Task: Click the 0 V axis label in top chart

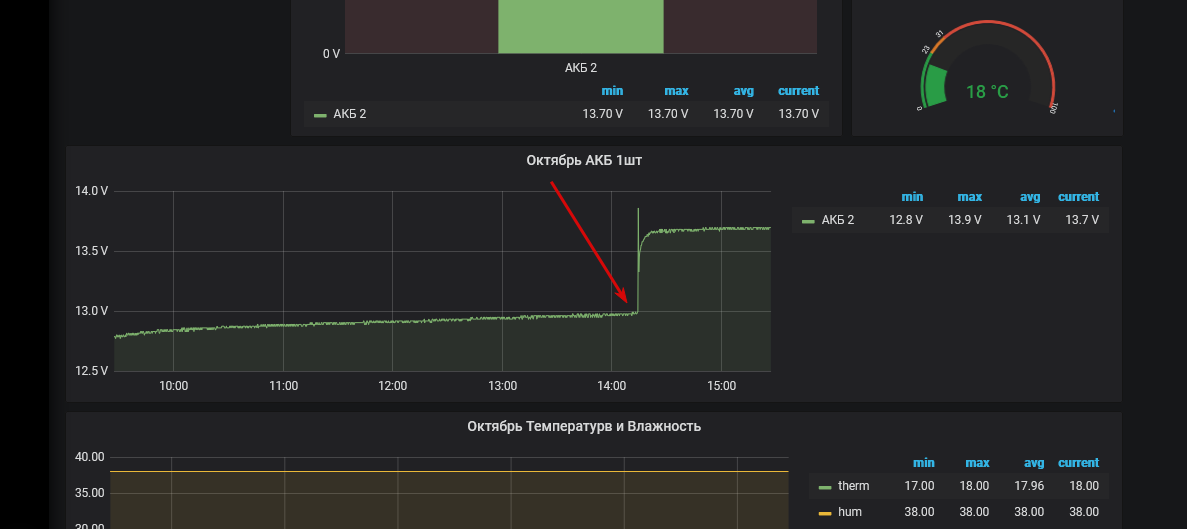Action: click(332, 54)
